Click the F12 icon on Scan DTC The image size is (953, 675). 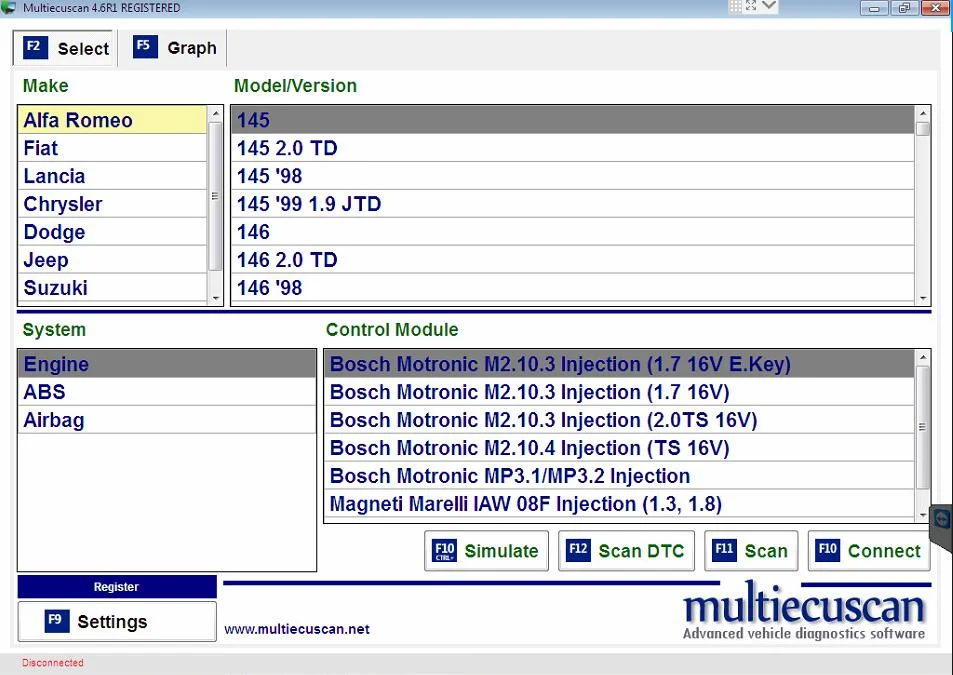pos(578,550)
